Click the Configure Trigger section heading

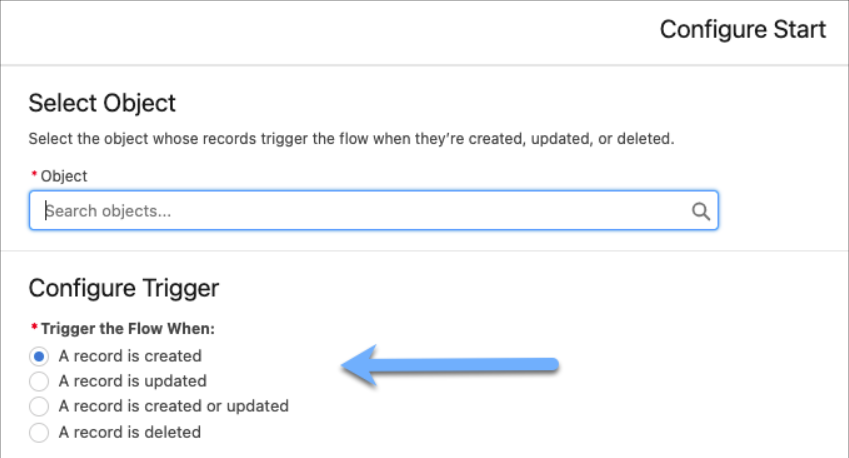(123, 289)
